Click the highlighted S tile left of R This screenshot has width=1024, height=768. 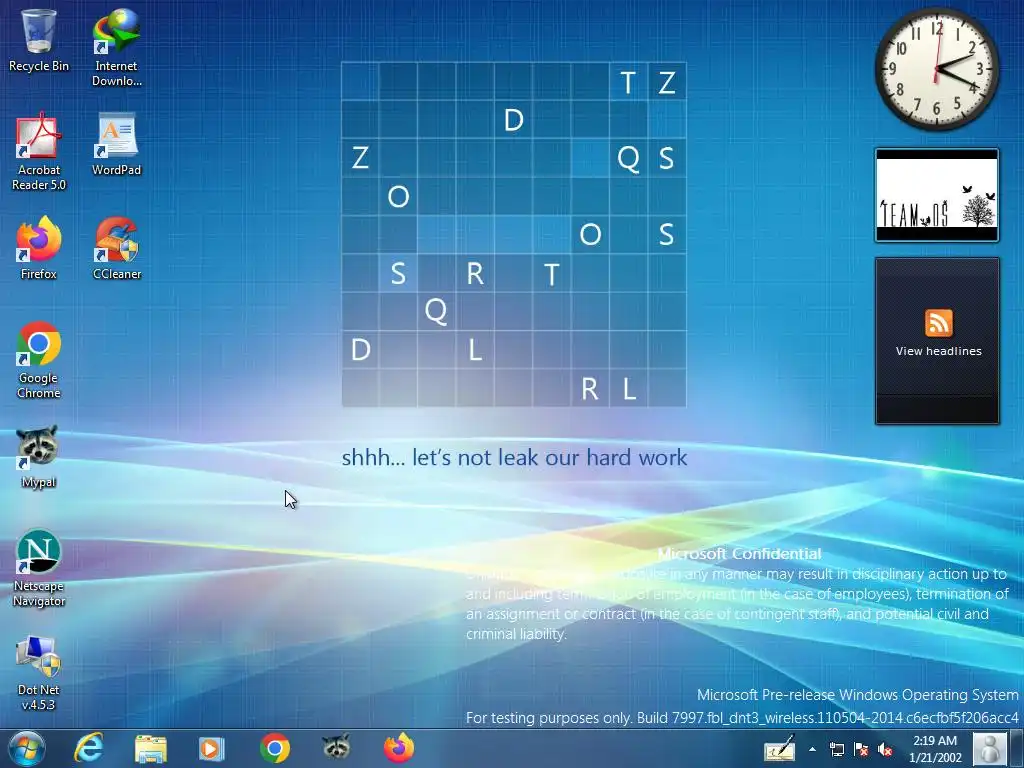(398, 273)
